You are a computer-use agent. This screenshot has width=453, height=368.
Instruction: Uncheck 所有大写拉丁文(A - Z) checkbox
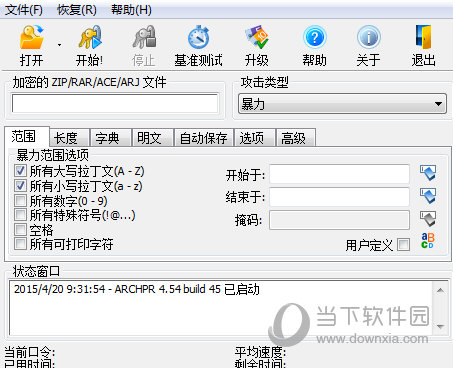[20, 171]
